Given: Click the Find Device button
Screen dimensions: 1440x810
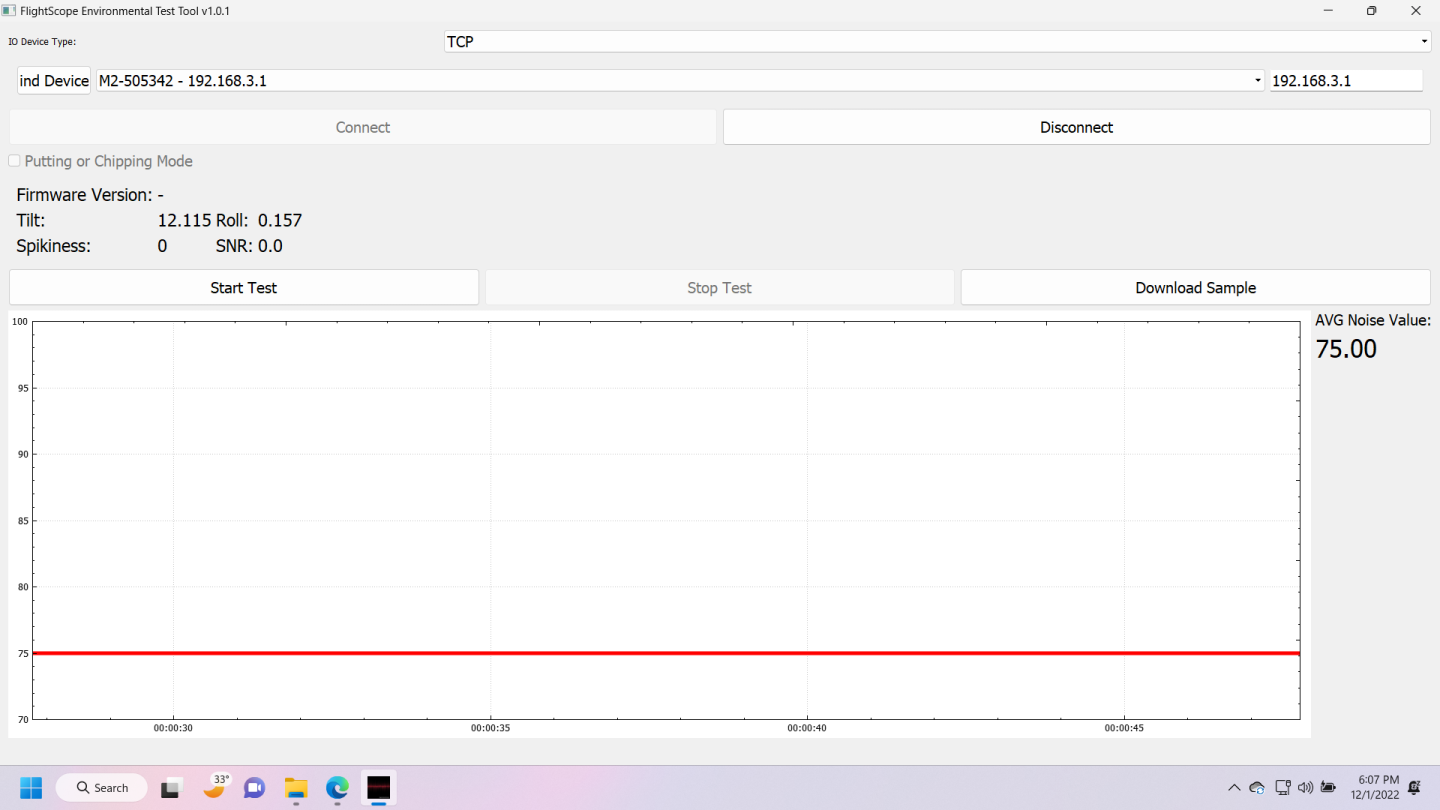Looking at the screenshot, I should [54, 81].
